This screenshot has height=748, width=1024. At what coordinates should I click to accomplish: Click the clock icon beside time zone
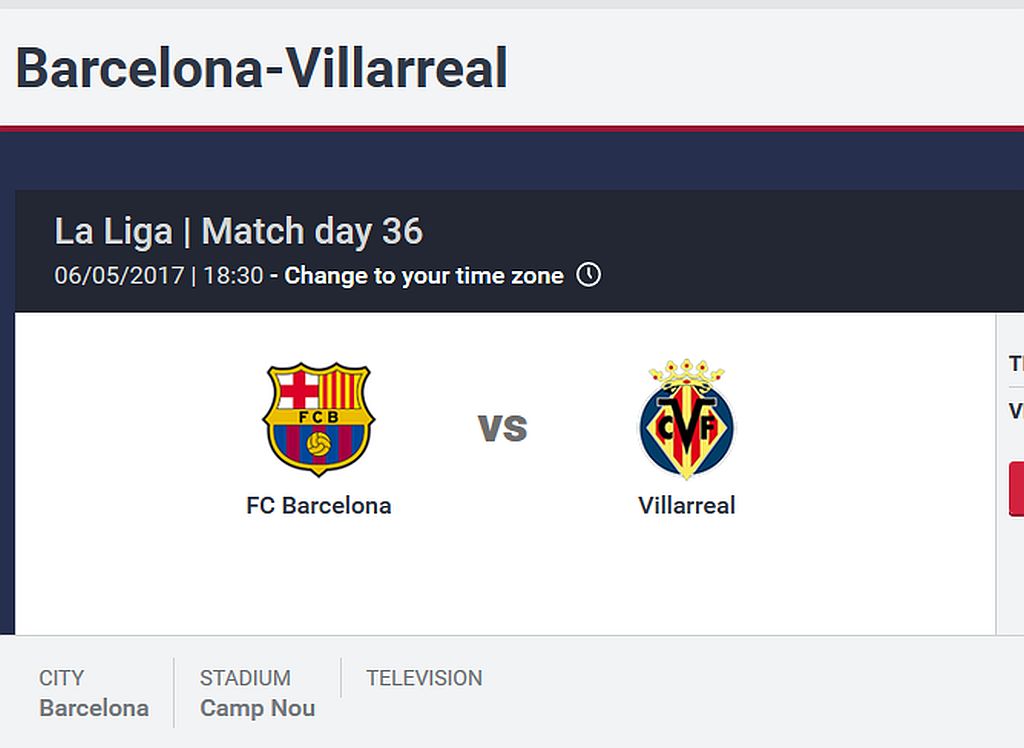click(x=588, y=274)
